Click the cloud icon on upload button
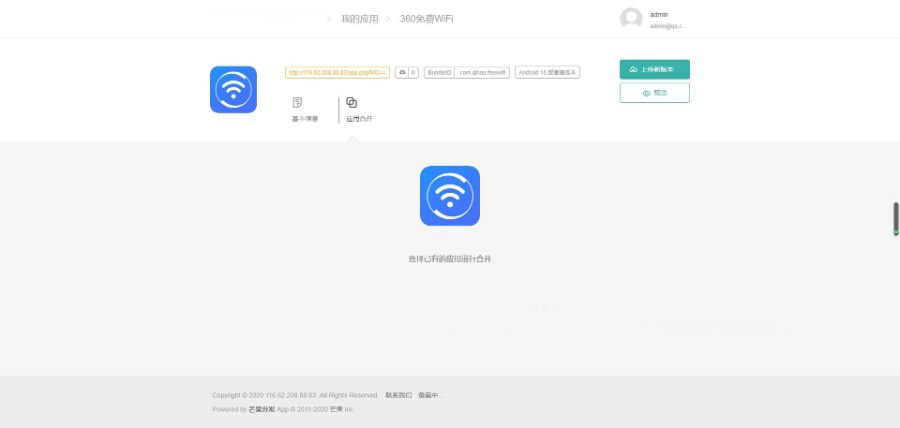This screenshot has height=428, width=900. pos(633,70)
